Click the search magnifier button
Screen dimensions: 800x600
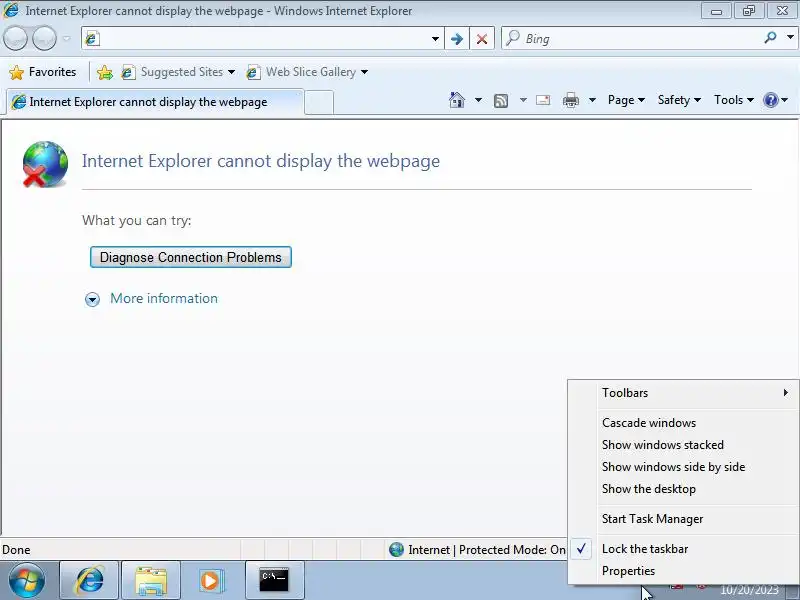770,38
